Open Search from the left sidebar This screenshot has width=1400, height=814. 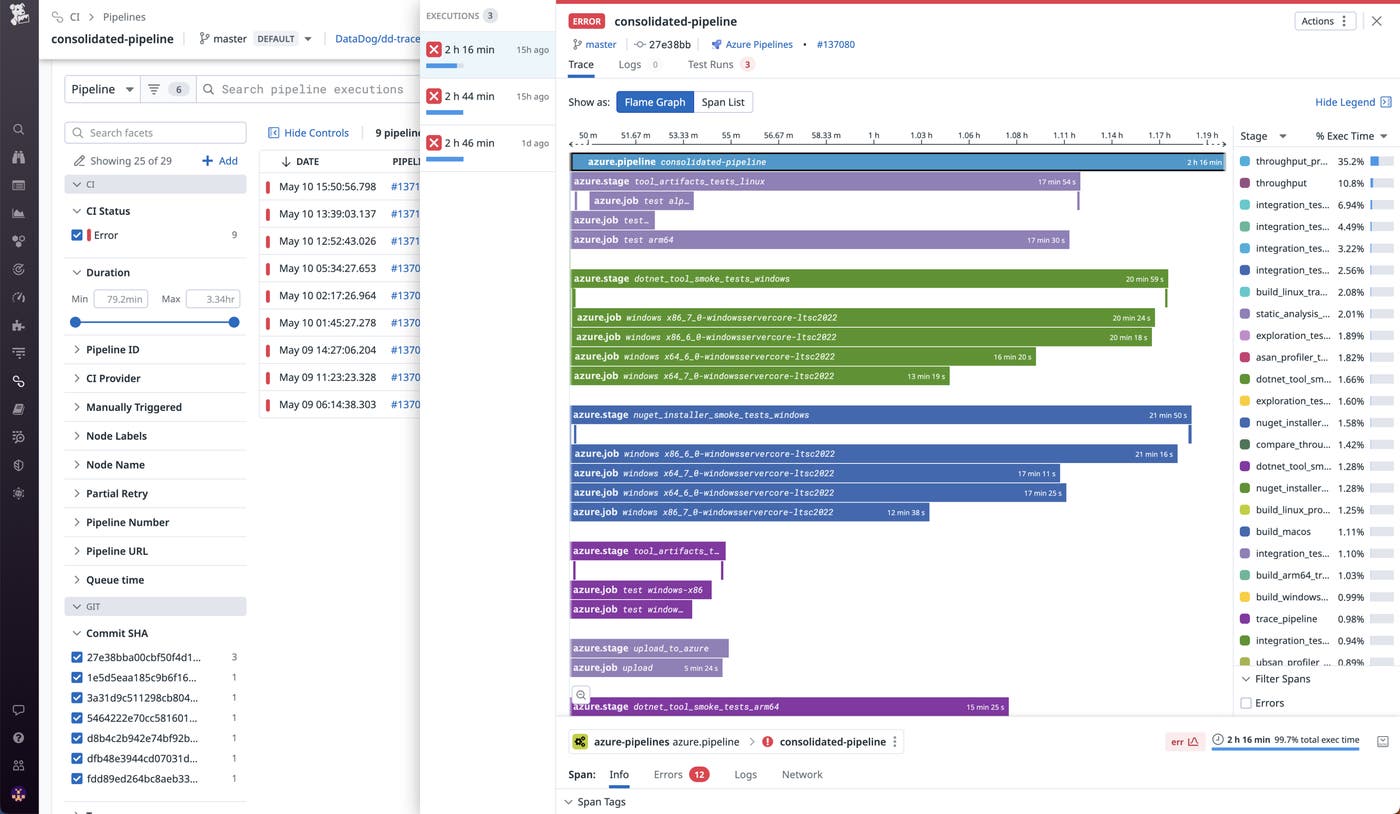18,129
